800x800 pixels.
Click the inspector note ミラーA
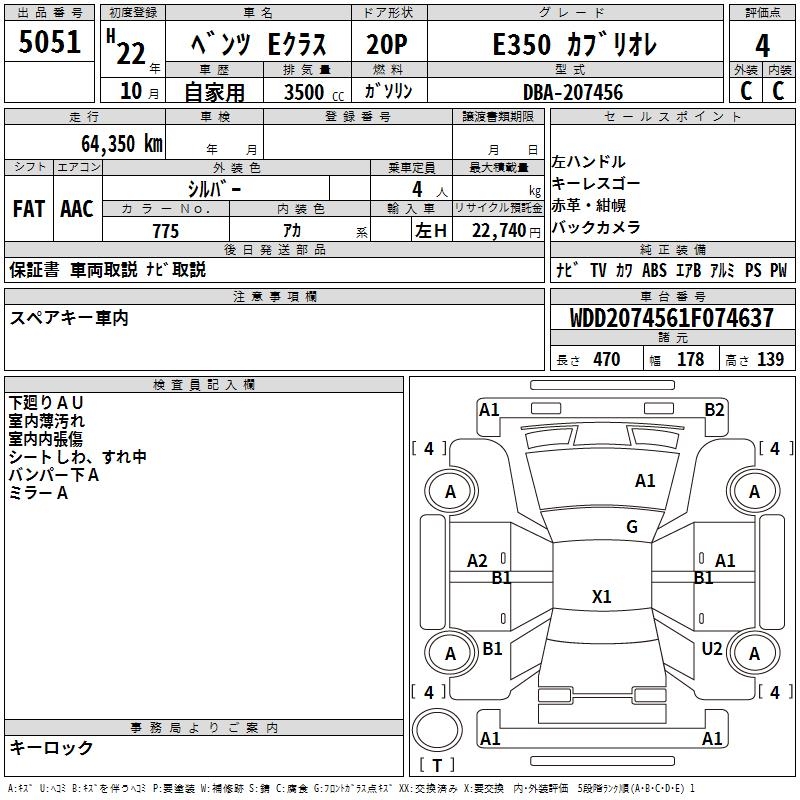click(38, 493)
